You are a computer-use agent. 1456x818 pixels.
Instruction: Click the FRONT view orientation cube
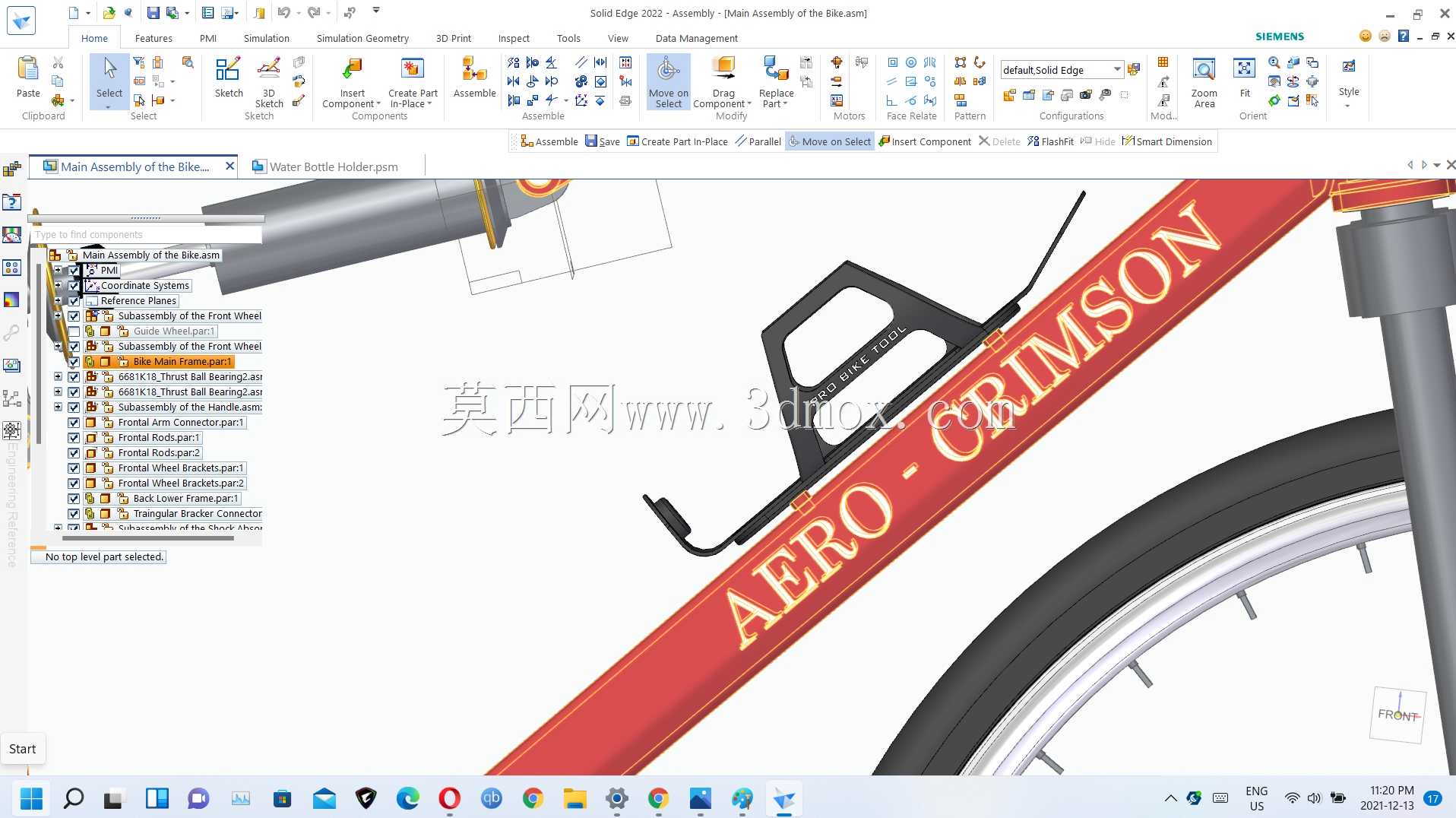(x=1398, y=715)
